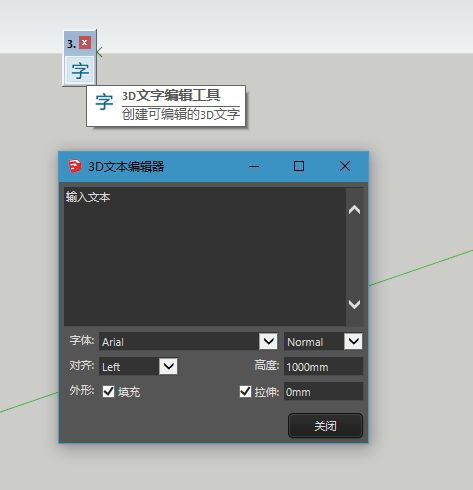
Task: Click the SketchUp logo in the dialog title bar
Action: 75,166
